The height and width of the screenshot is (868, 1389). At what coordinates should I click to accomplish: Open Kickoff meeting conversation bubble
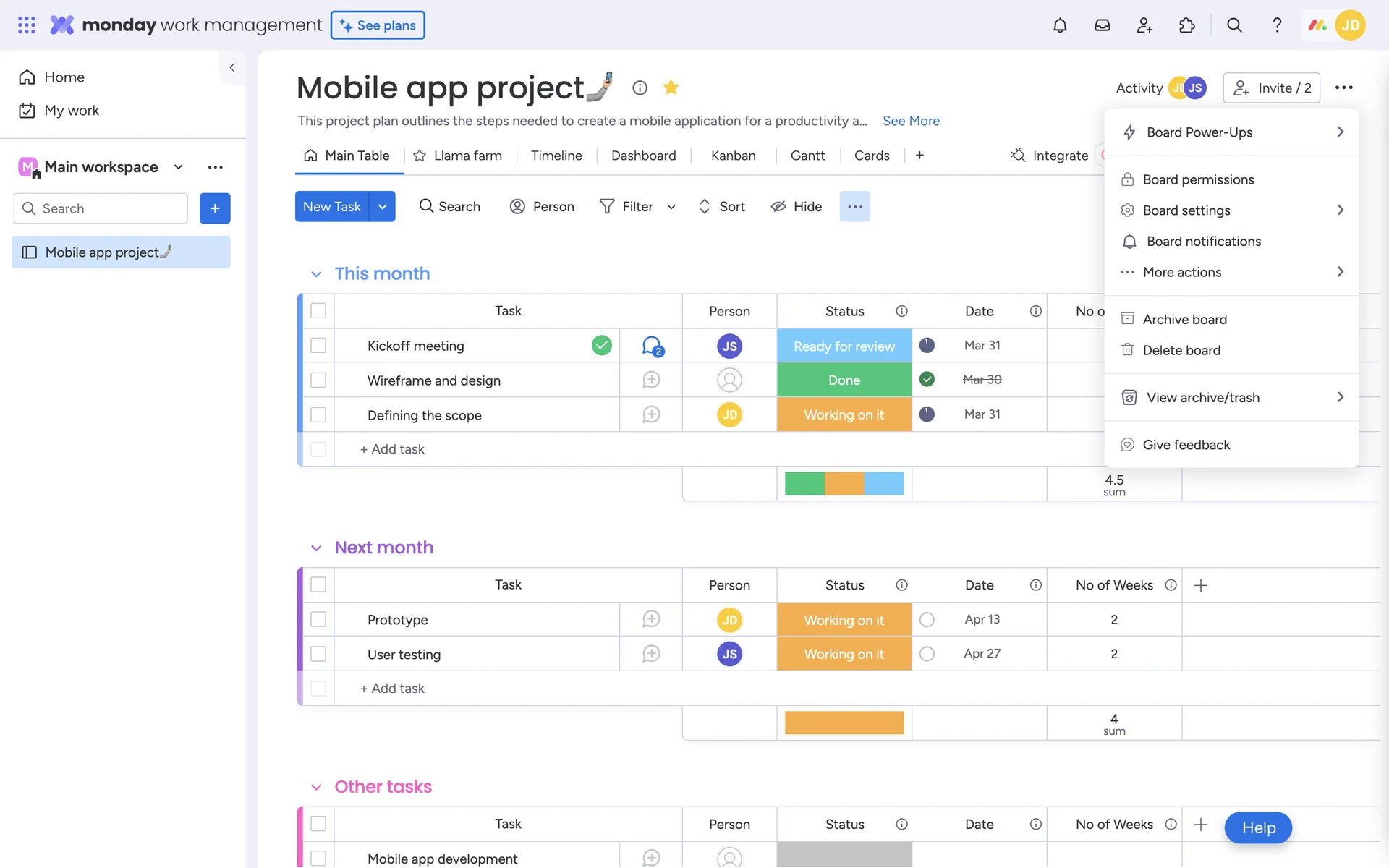[x=652, y=346]
